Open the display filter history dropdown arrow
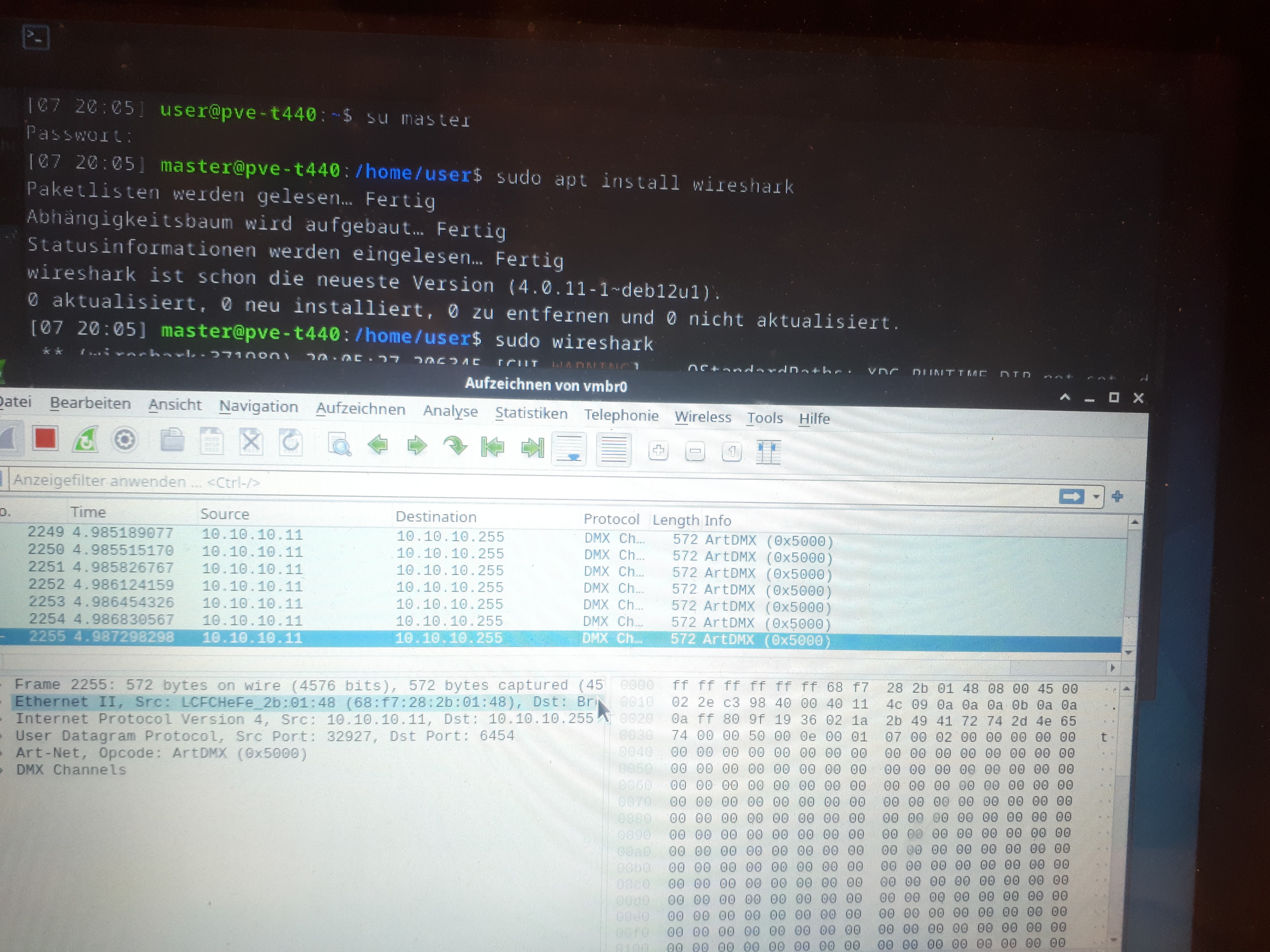 click(1096, 497)
